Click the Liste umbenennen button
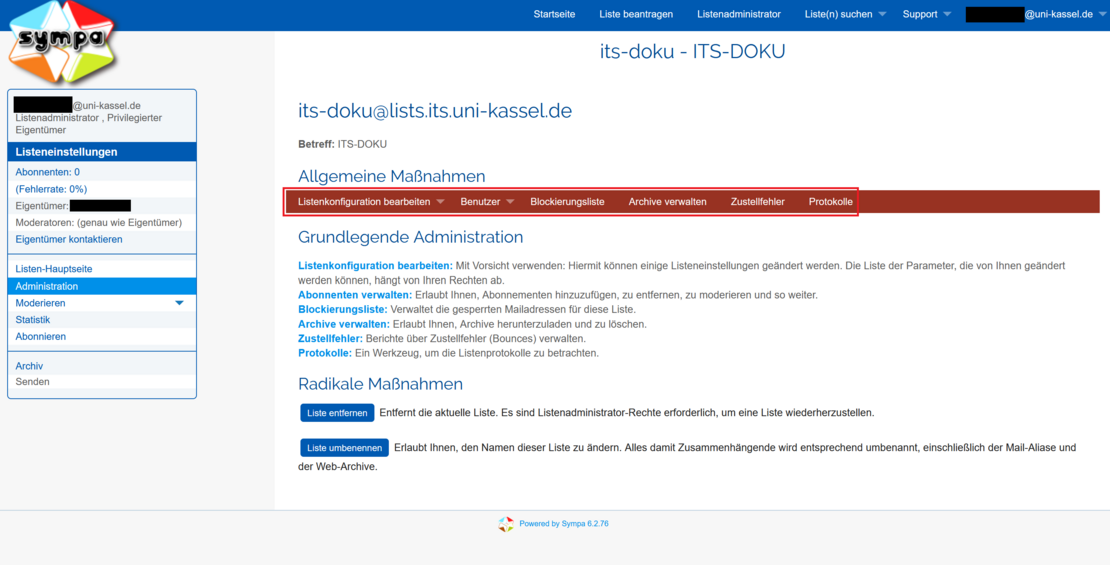 tap(345, 447)
